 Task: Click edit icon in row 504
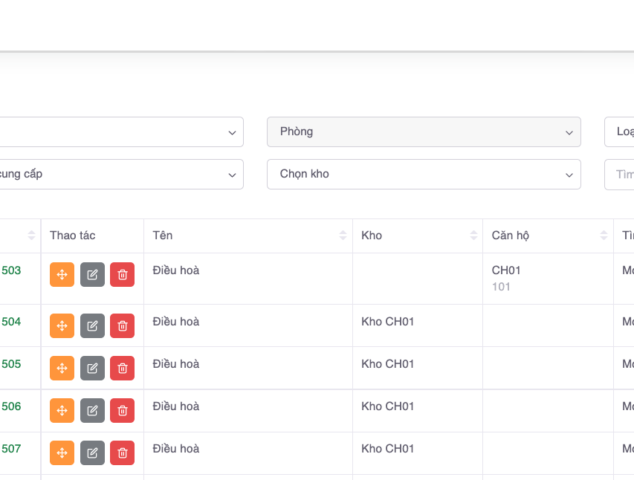pos(92,326)
